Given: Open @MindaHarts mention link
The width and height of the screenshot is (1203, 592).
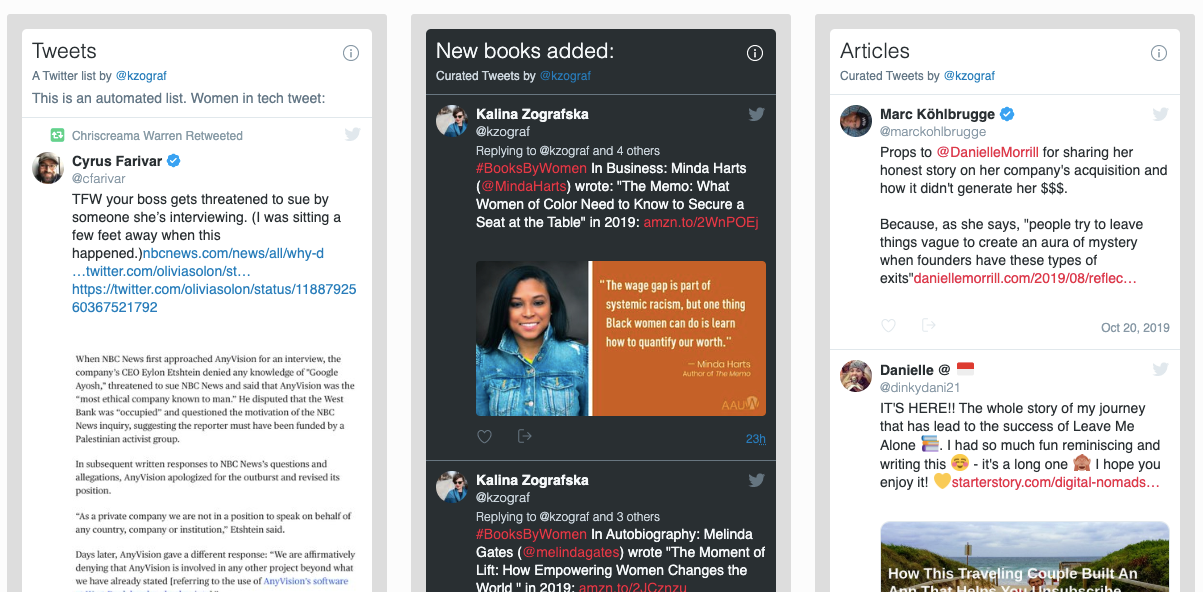Looking at the screenshot, I should point(525,186).
